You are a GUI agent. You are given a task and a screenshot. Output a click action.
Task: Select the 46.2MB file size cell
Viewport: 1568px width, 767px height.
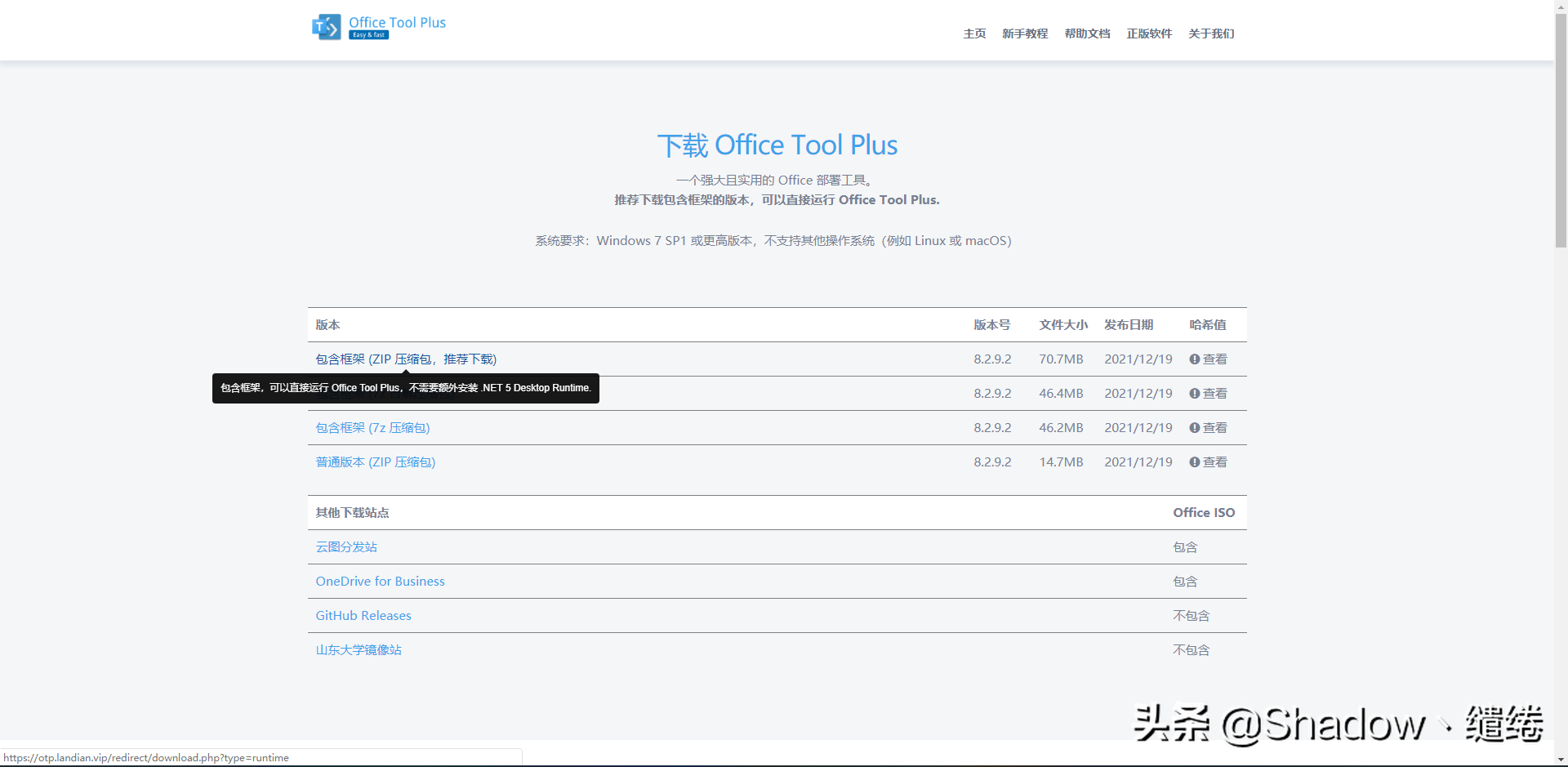point(1061,428)
